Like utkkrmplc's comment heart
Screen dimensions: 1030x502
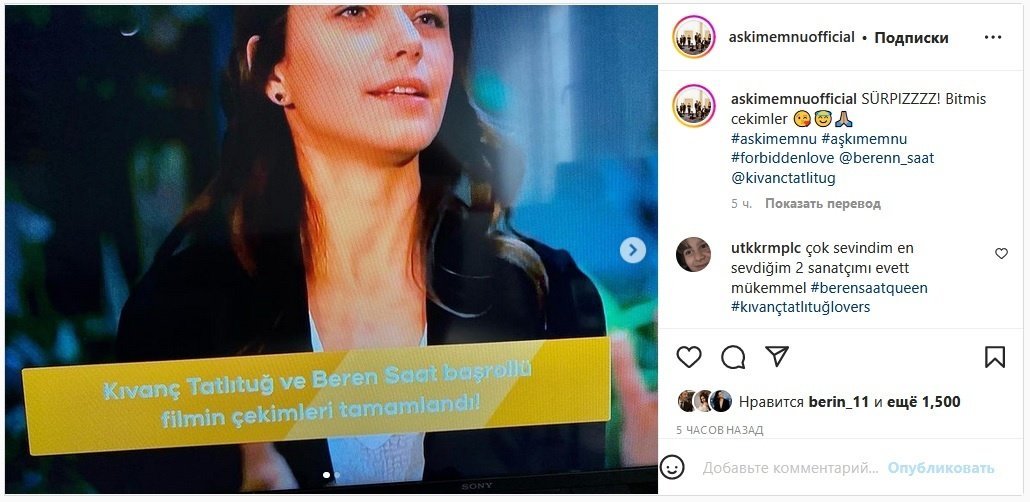[1001, 254]
